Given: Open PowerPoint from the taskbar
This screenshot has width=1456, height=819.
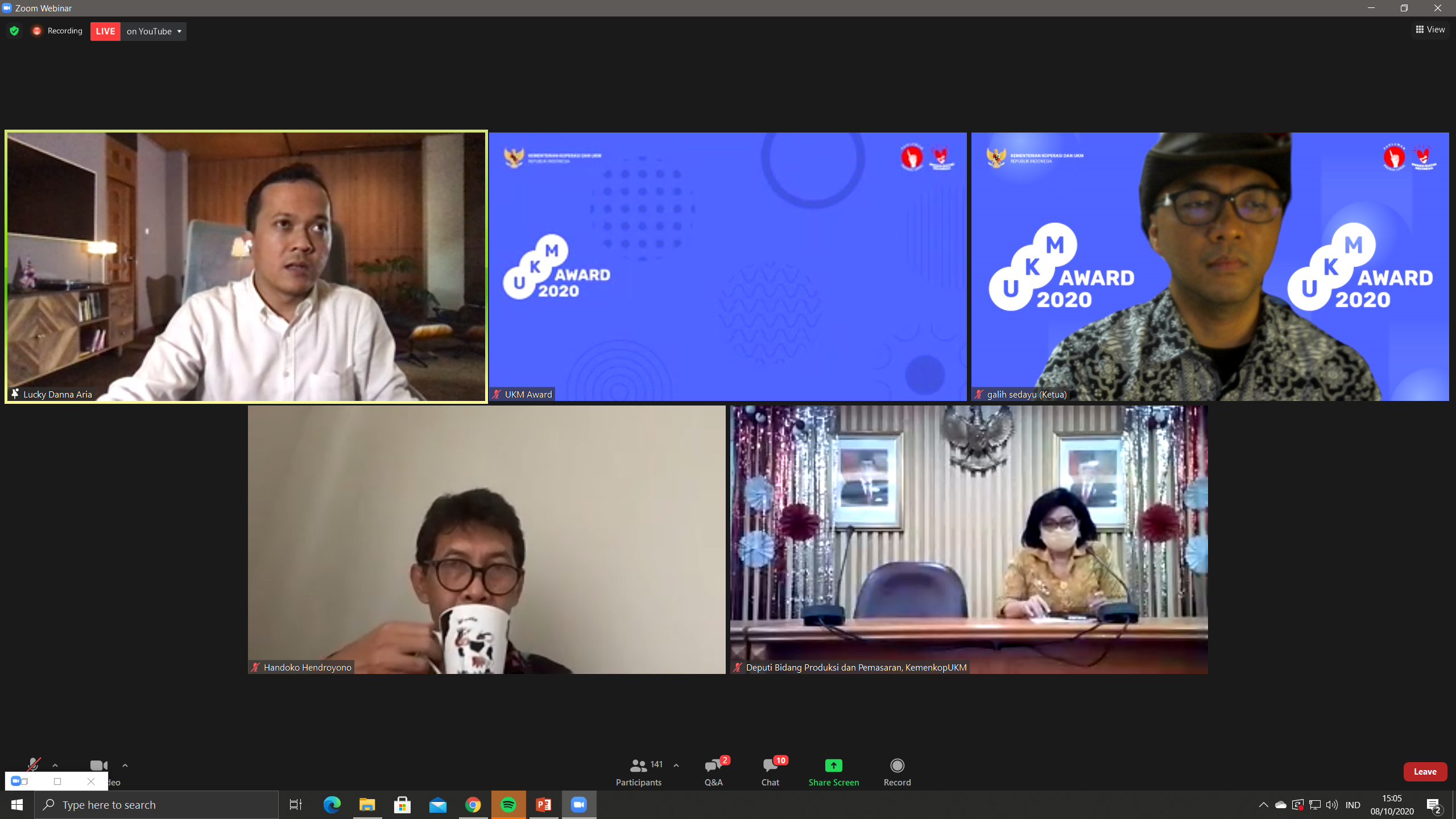Looking at the screenshot, I should [544, 804].
